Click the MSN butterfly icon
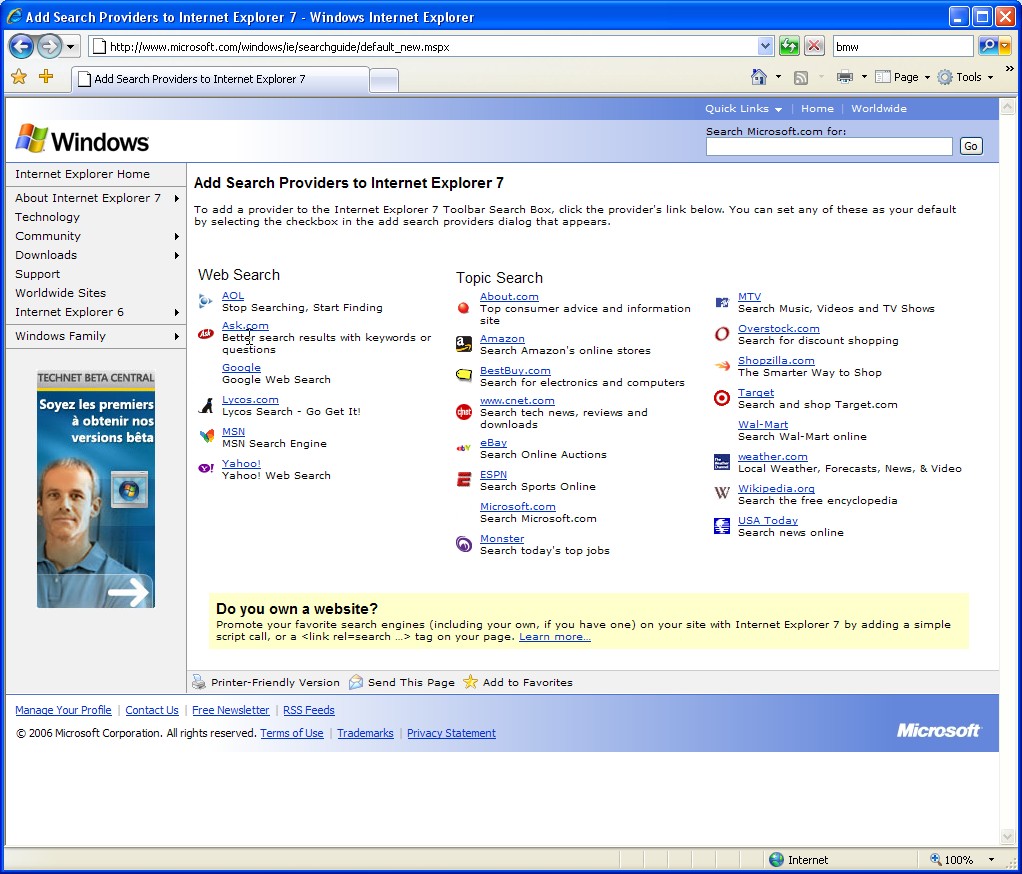The width and height of the screenshot is (1022, 874). tap(207, 436)
